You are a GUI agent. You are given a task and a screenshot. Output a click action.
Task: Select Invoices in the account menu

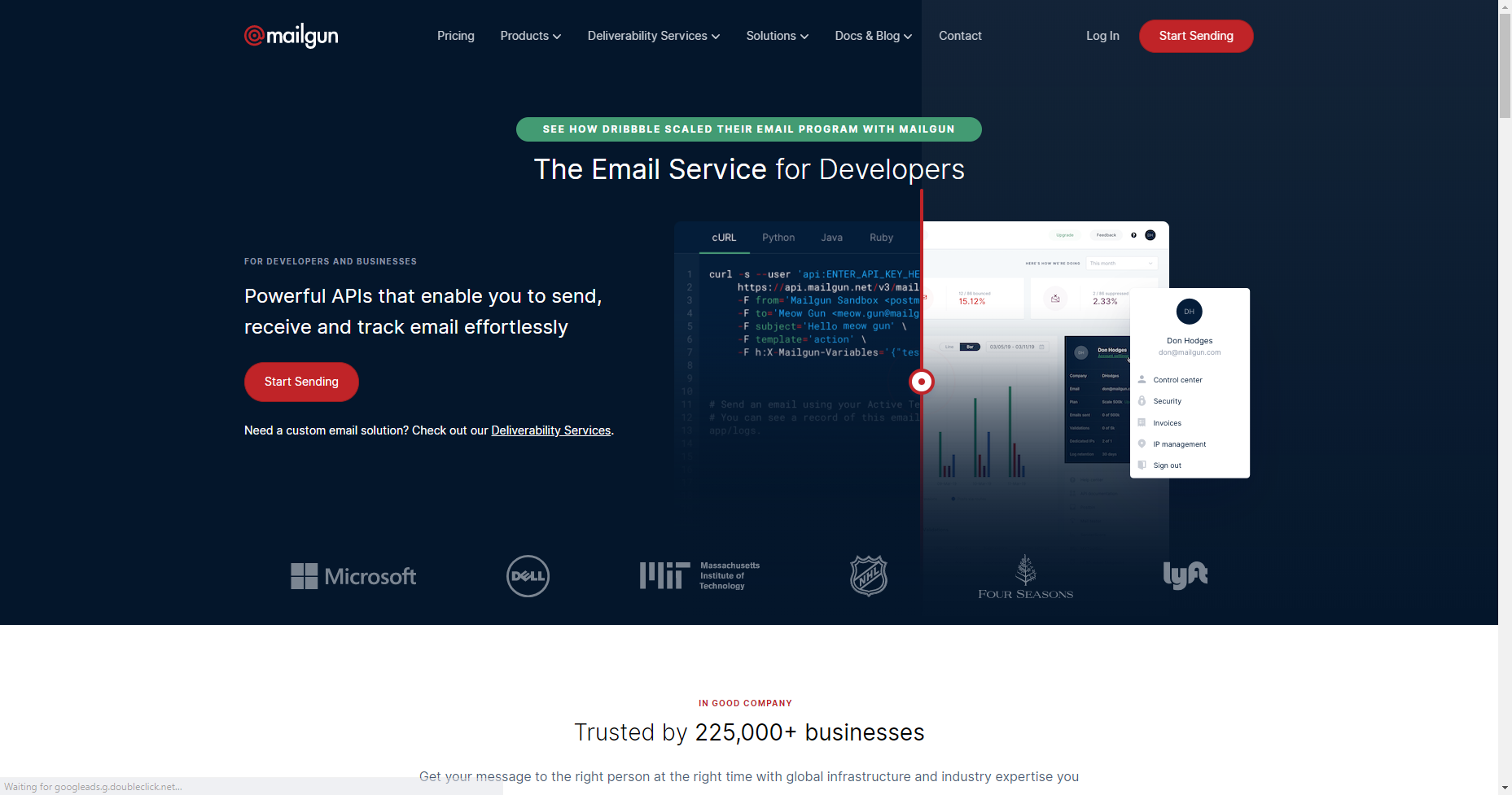tap(1167, 423)
